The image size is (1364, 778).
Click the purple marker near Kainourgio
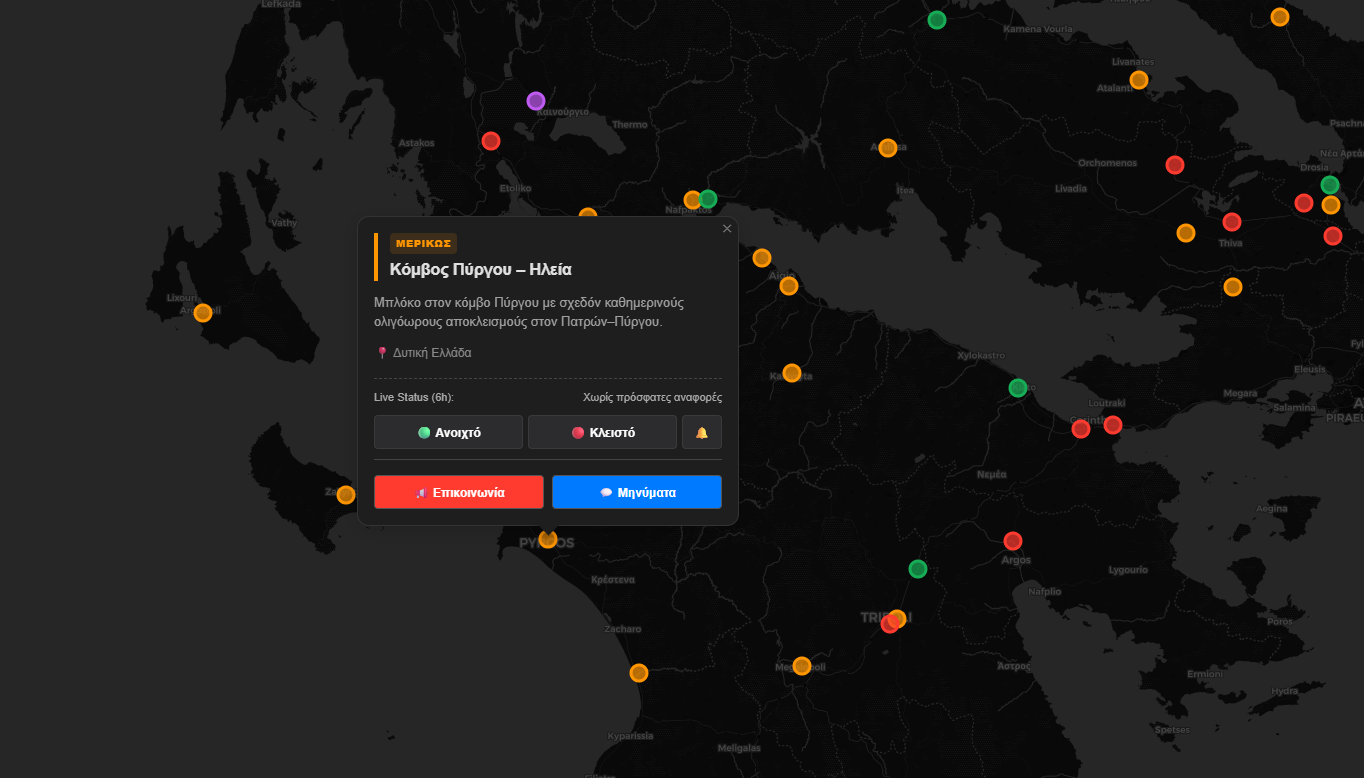click(536, 101)
